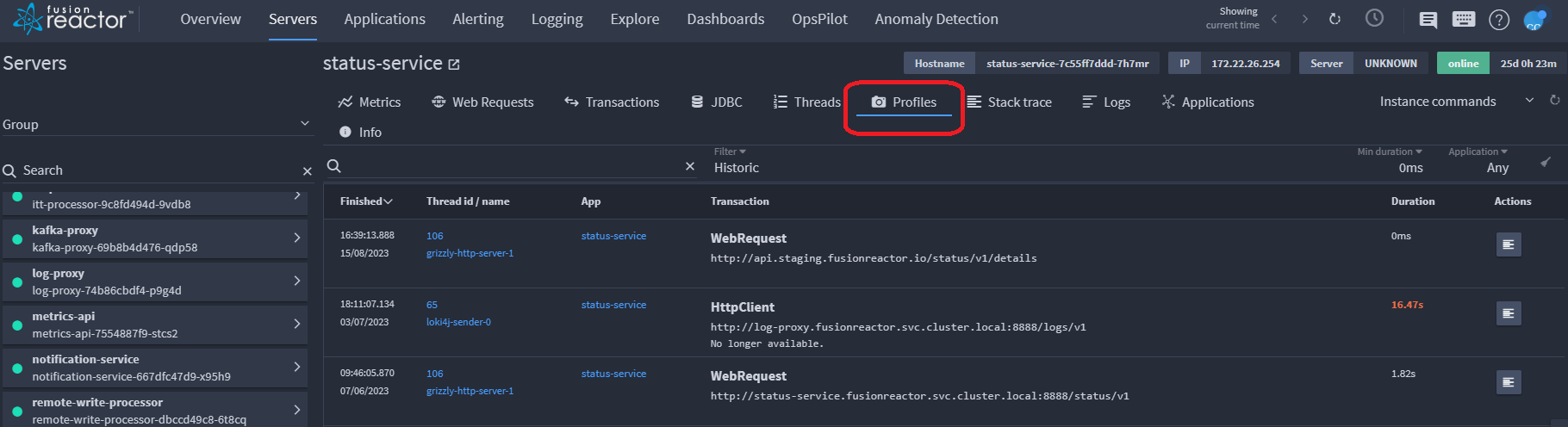Clear the profiles search field
This screenshot has height=427, width=1568.
690,166
